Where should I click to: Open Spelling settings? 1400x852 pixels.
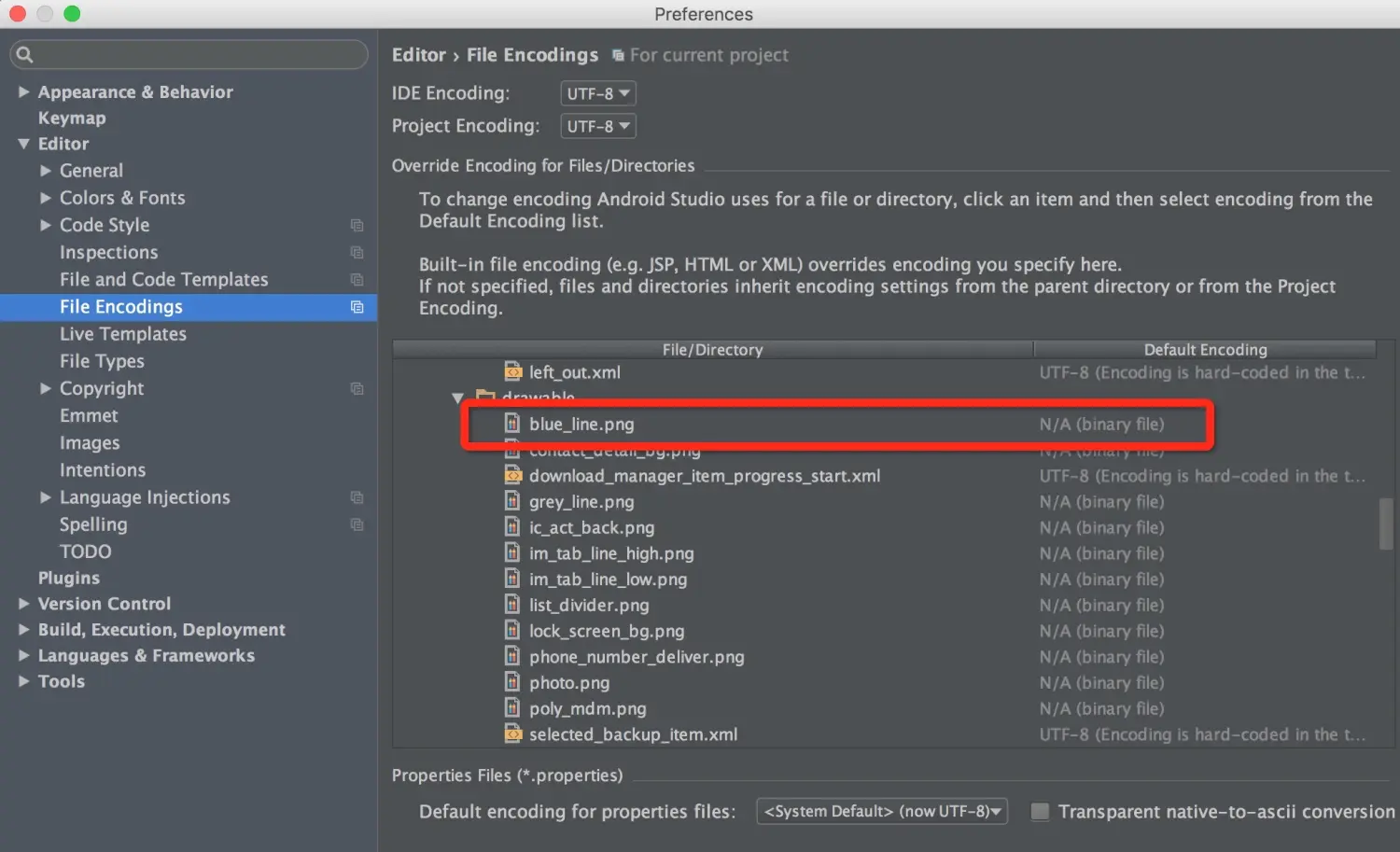[x=93, y=524]
